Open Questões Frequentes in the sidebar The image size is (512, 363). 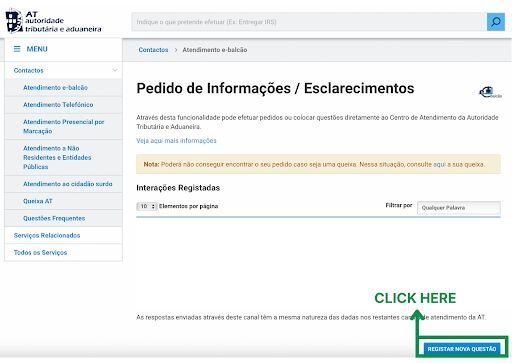pos(54,218)
